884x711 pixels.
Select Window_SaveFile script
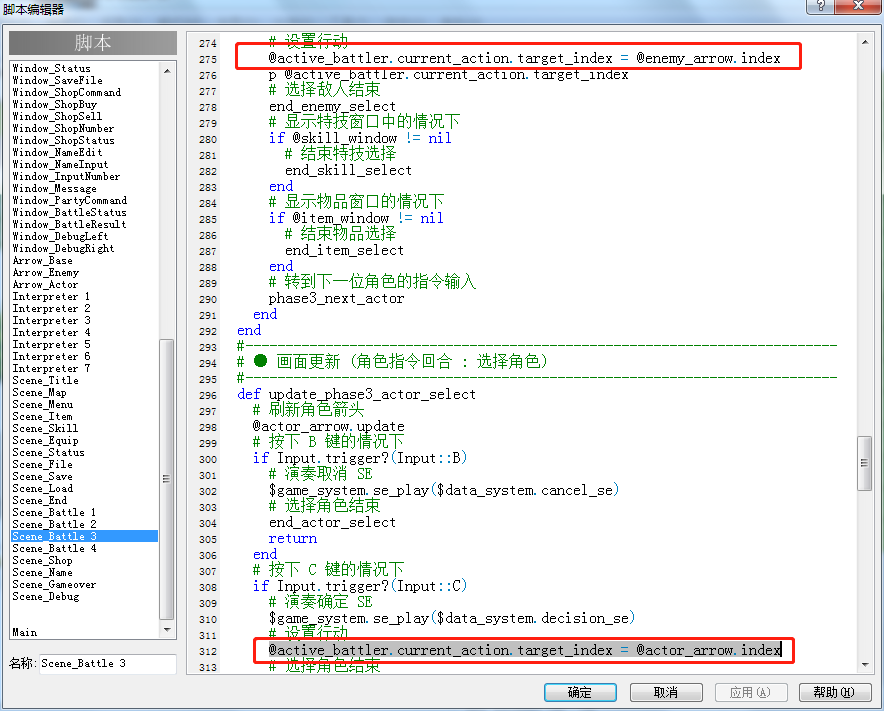point(58,80)
